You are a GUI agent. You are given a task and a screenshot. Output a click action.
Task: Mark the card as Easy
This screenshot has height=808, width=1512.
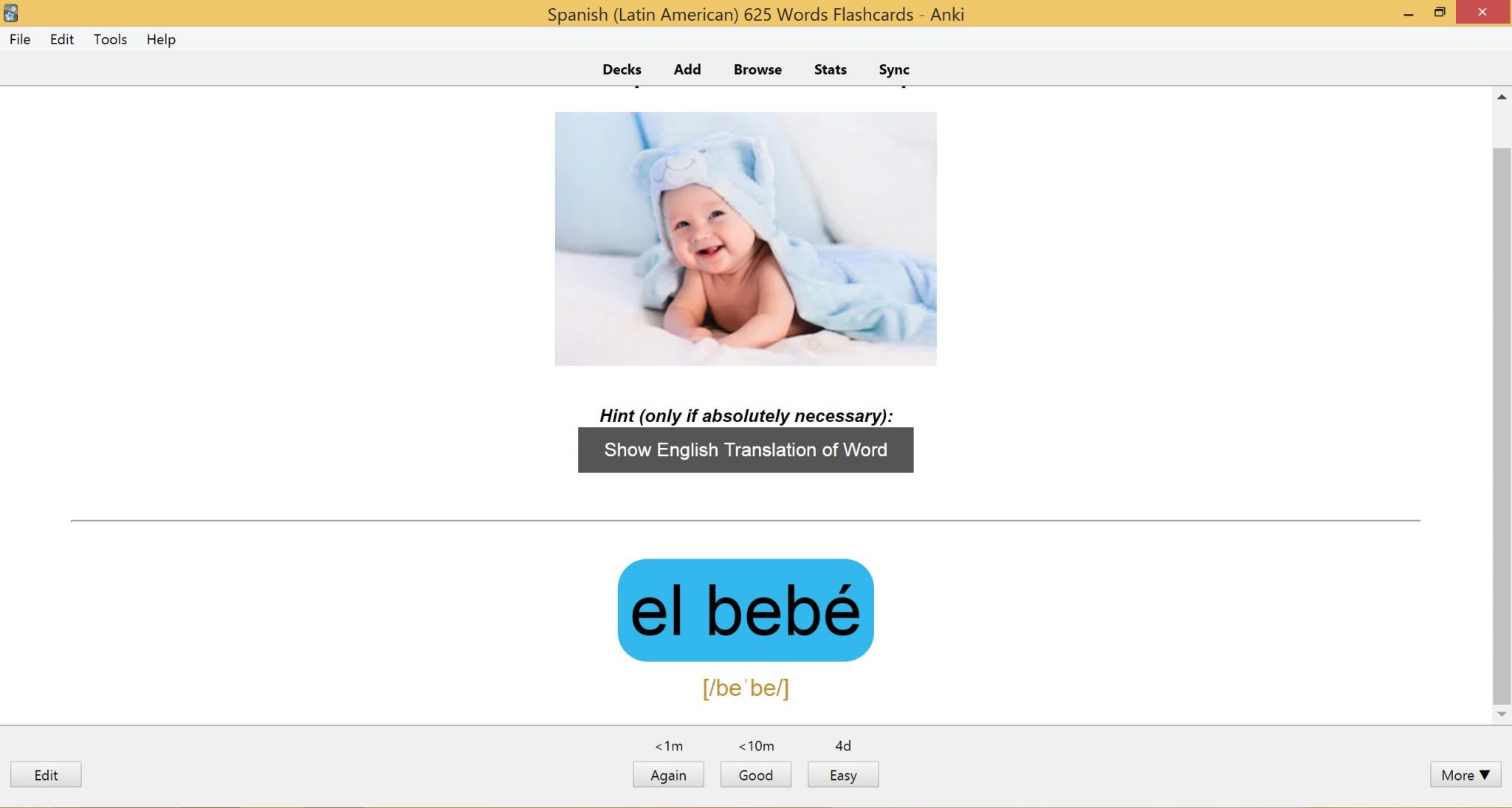pos(842,775)
